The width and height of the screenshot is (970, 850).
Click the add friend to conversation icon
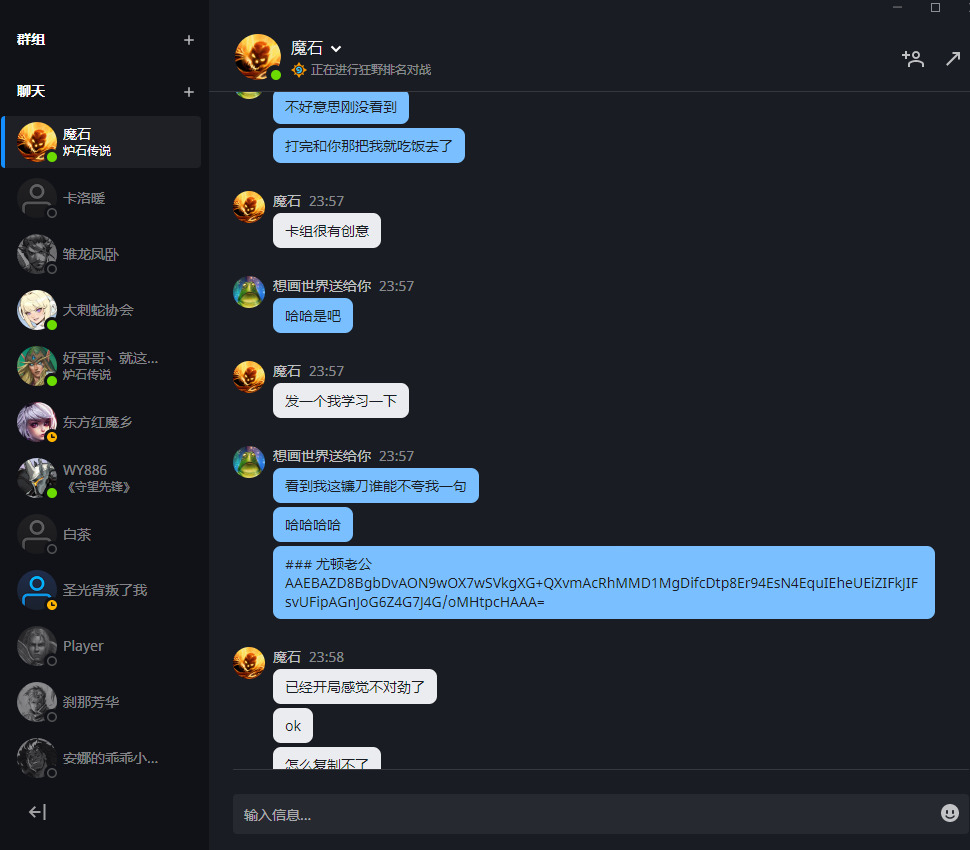click(912, 59)
